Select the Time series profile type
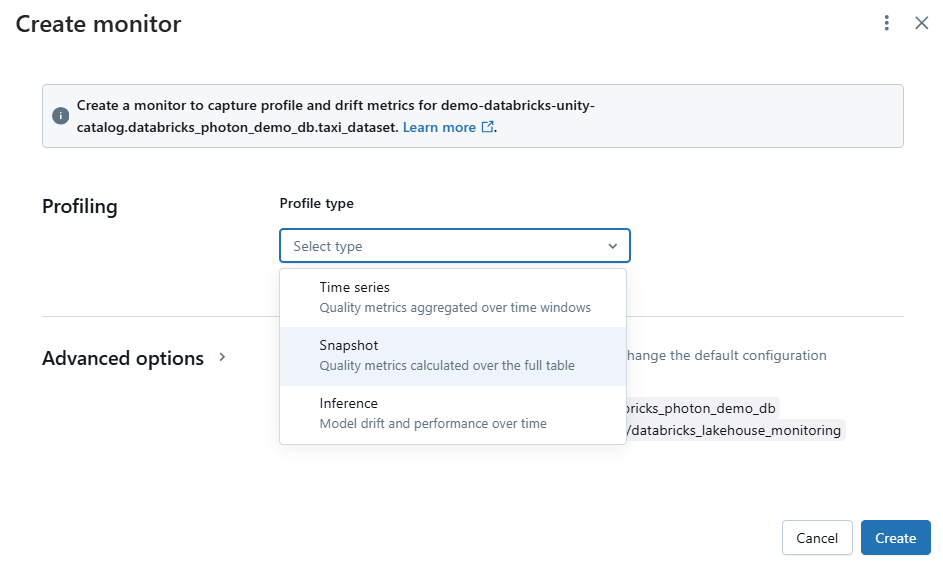This screenshot has width=943, height=572. tap(452, 297)
